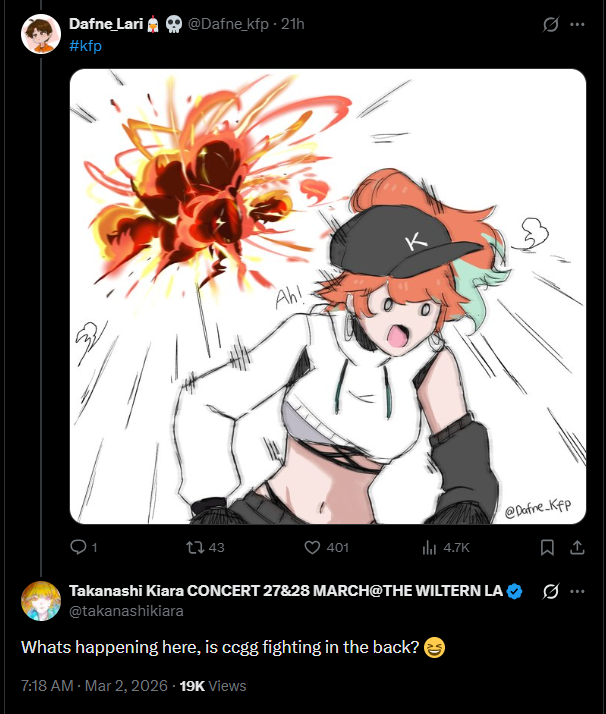Click the @takanashikiara handle
The height and width of the screenshot is (714, 606).
point(126,611)
